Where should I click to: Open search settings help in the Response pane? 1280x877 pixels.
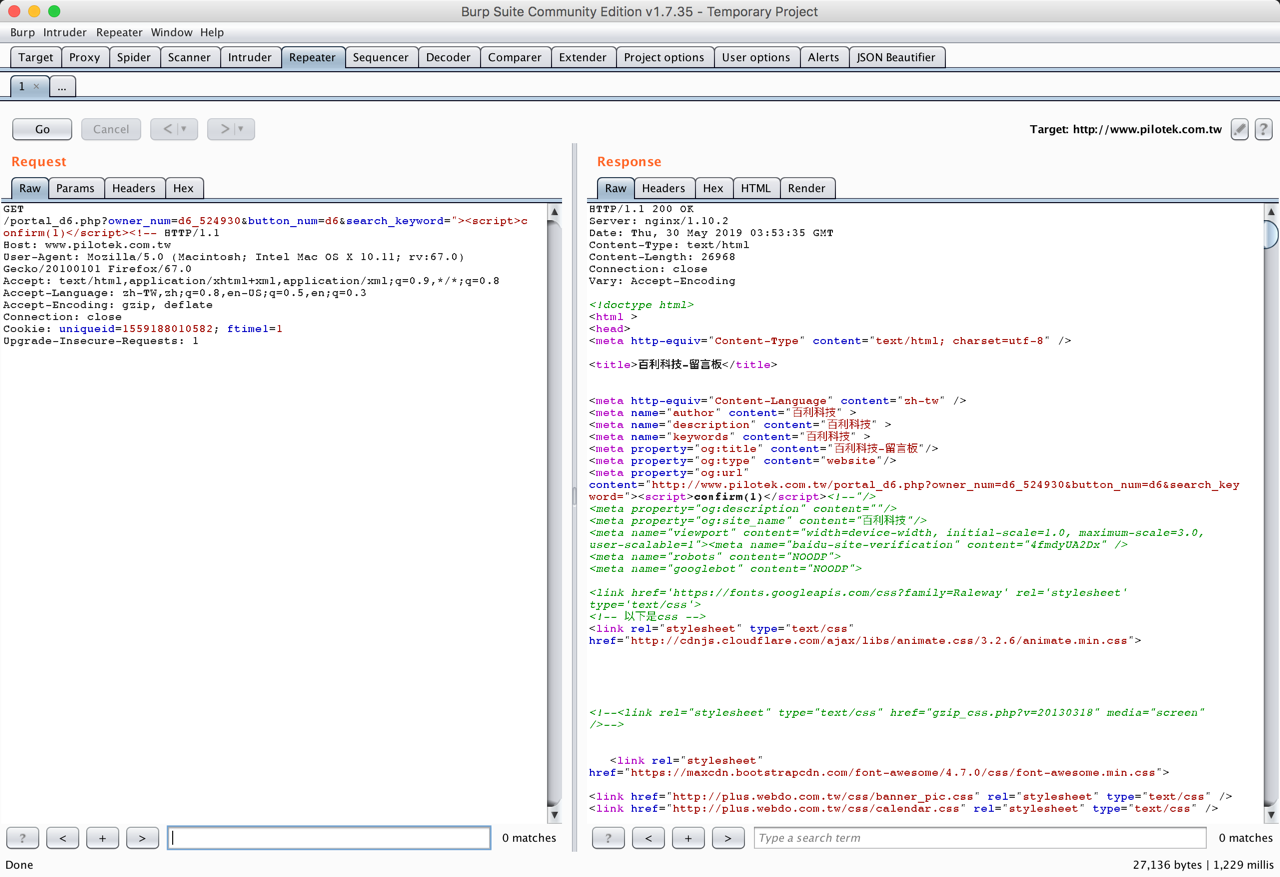coord(608,838)
